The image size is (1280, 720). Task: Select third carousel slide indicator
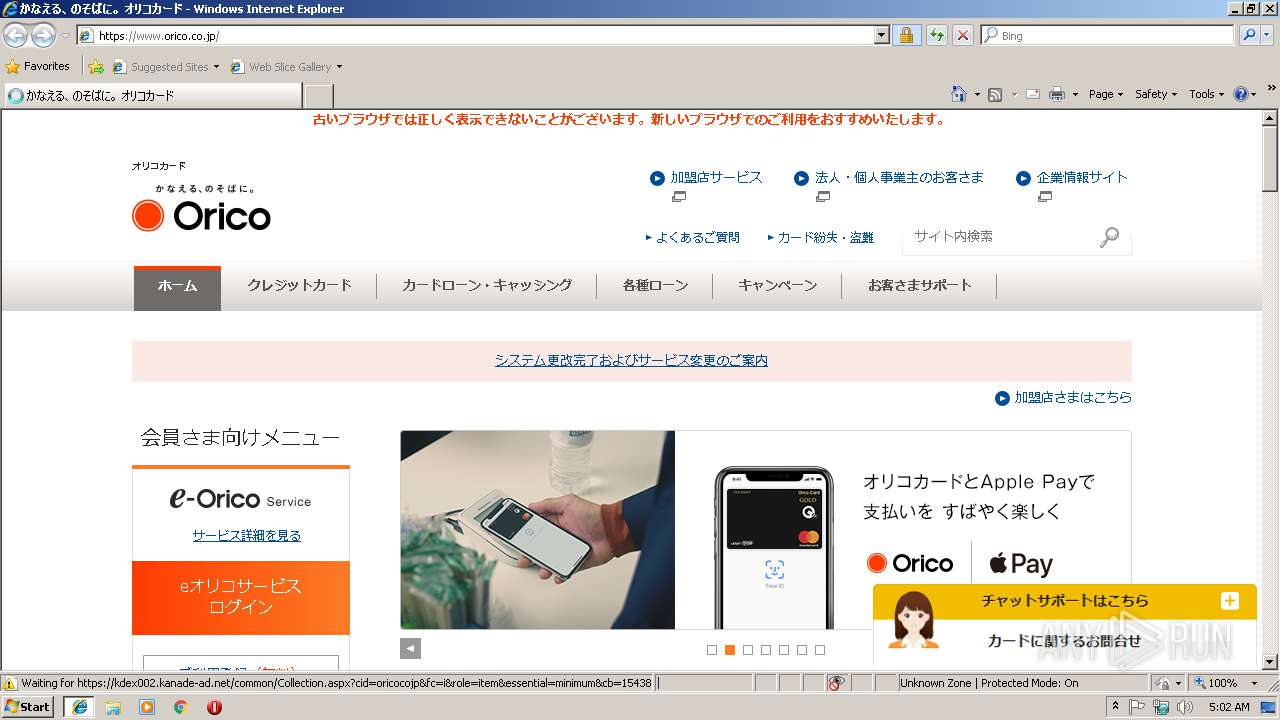tap(748, 650)
